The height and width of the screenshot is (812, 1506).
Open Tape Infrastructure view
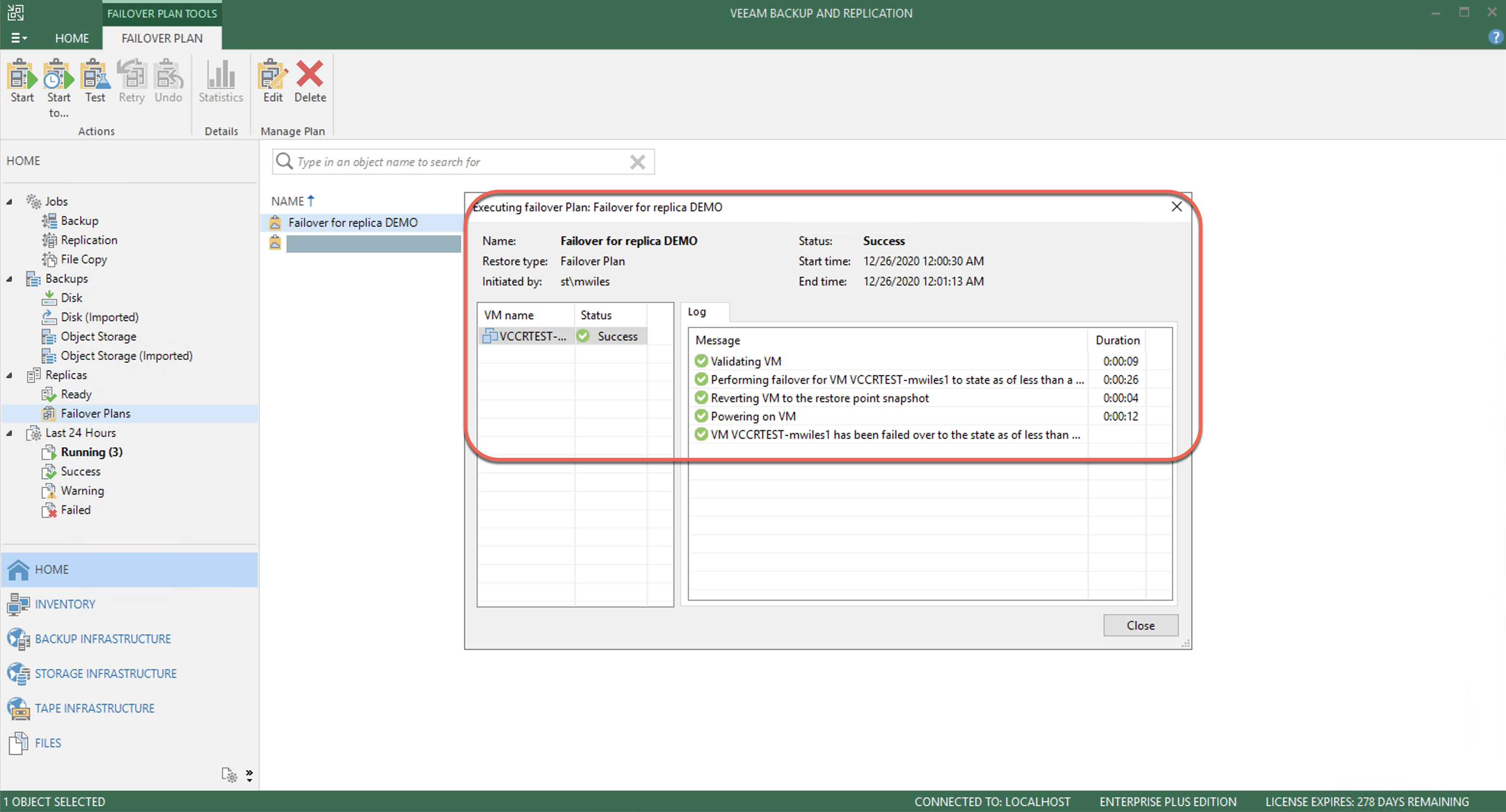94,708
